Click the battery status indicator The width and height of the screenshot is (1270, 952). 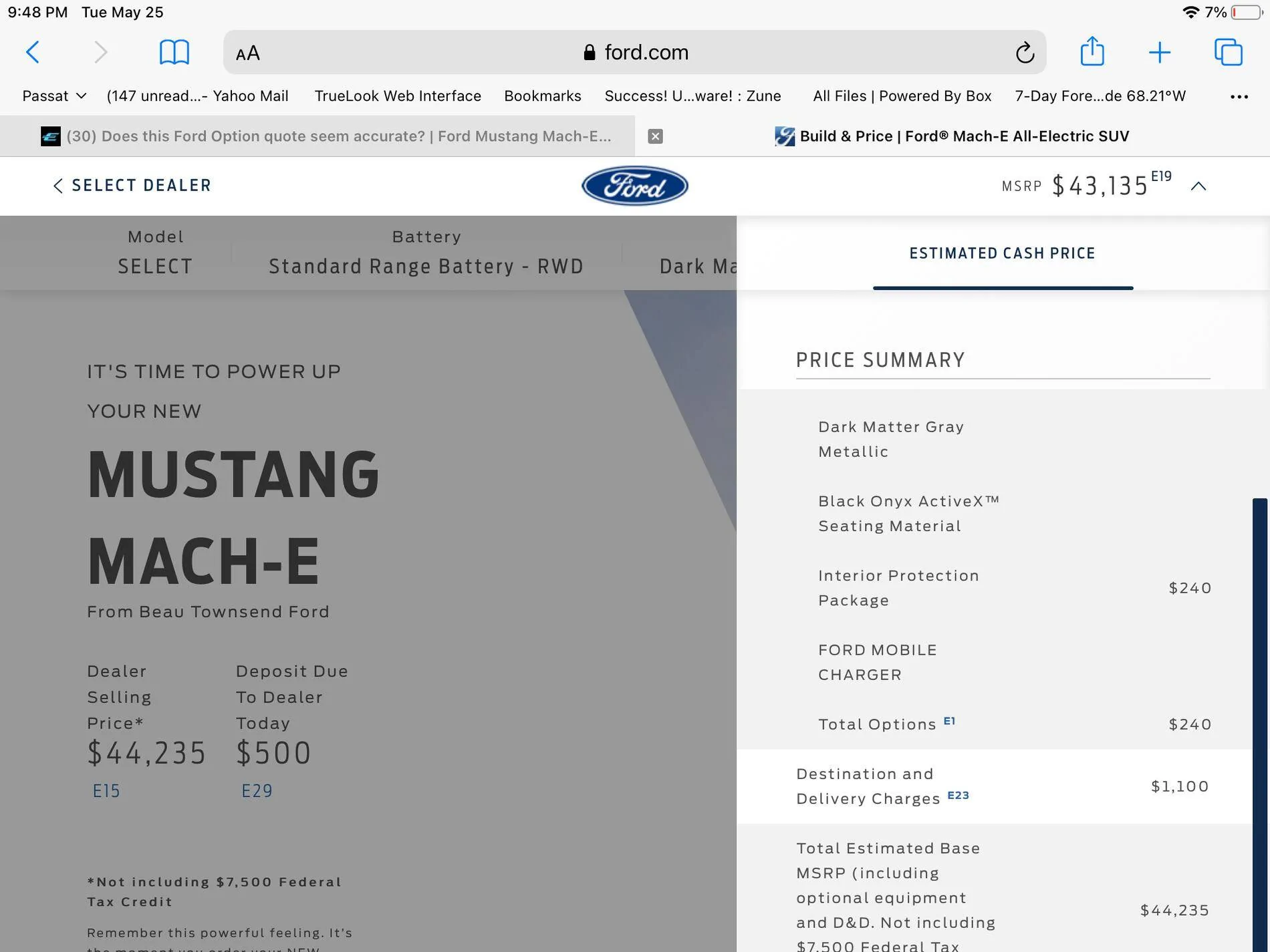1246,12
